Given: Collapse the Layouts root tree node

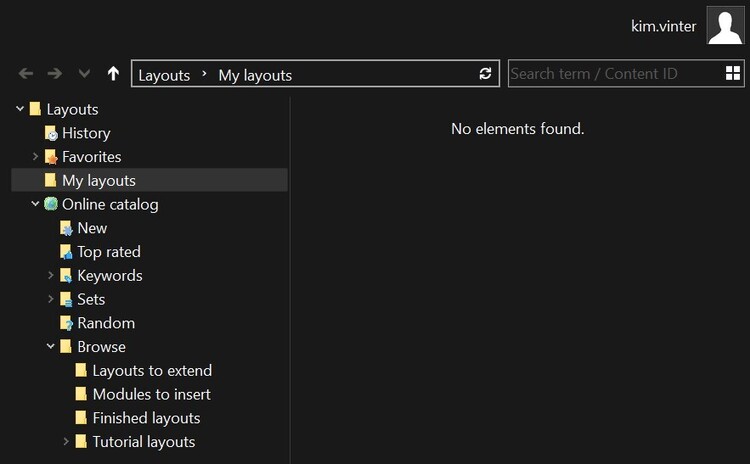Looking at the screenshot, I should (x=20, y=109).
